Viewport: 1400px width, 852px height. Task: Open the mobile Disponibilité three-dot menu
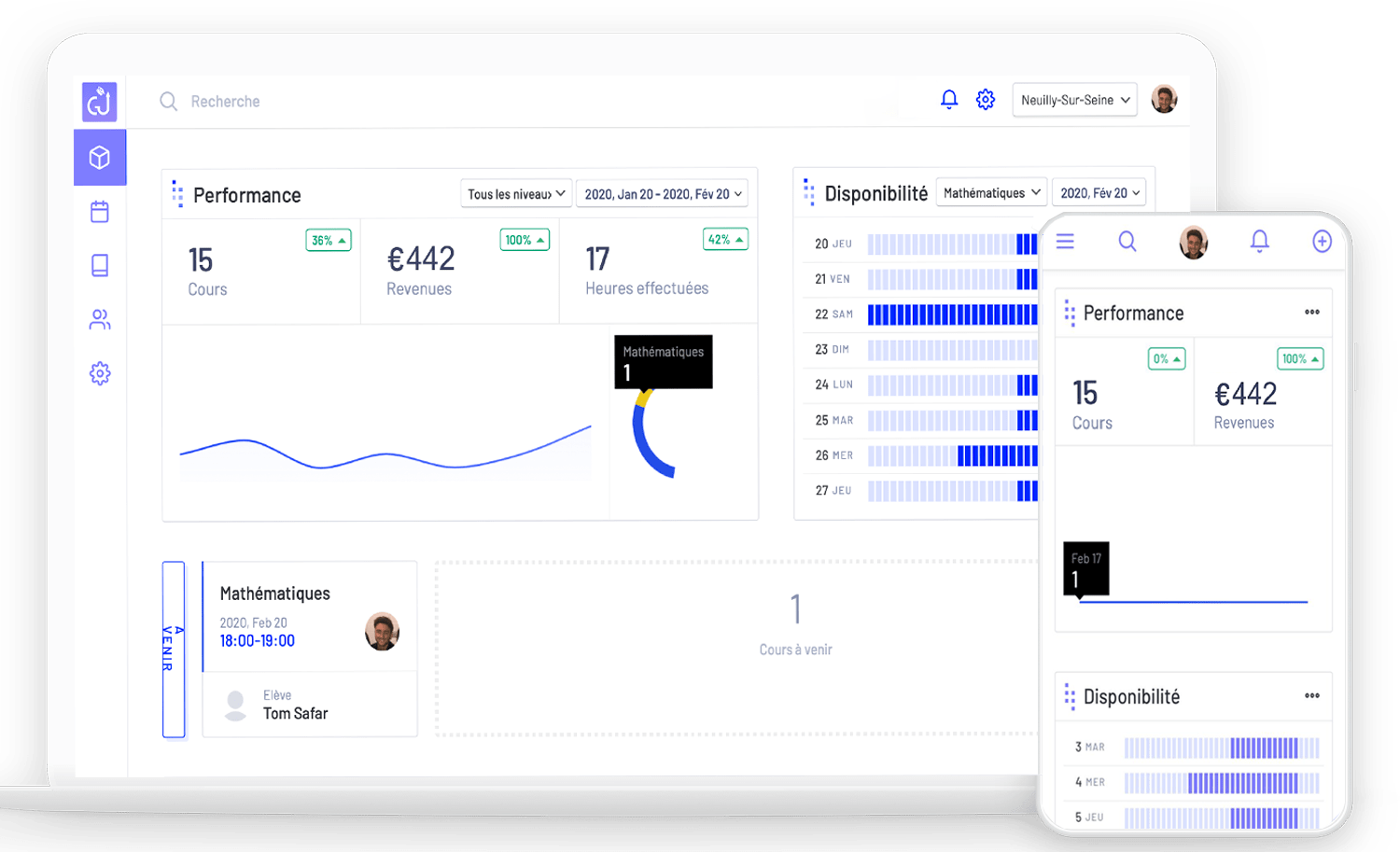(1311, 696)
